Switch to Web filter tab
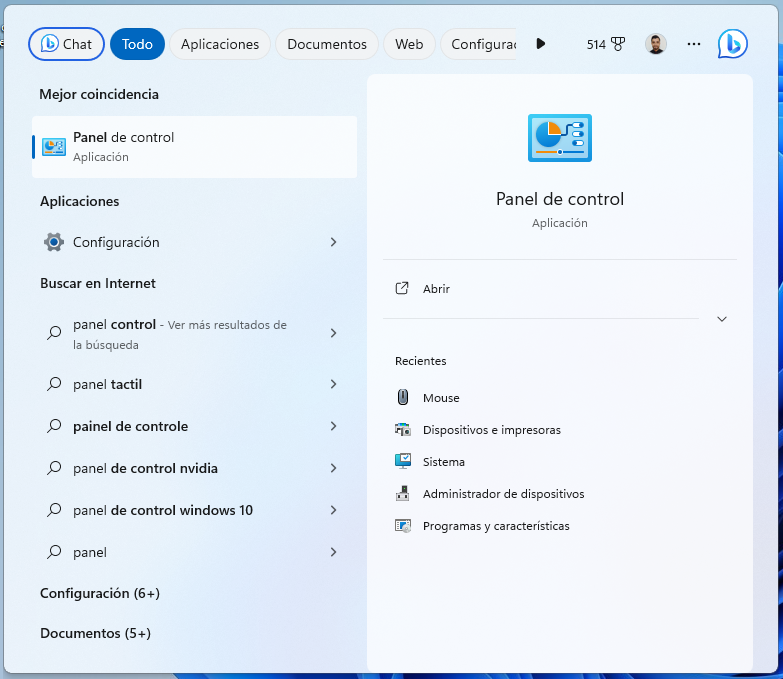Image resolution: width=783 pixels, height=679 pixels. [409, 44]
